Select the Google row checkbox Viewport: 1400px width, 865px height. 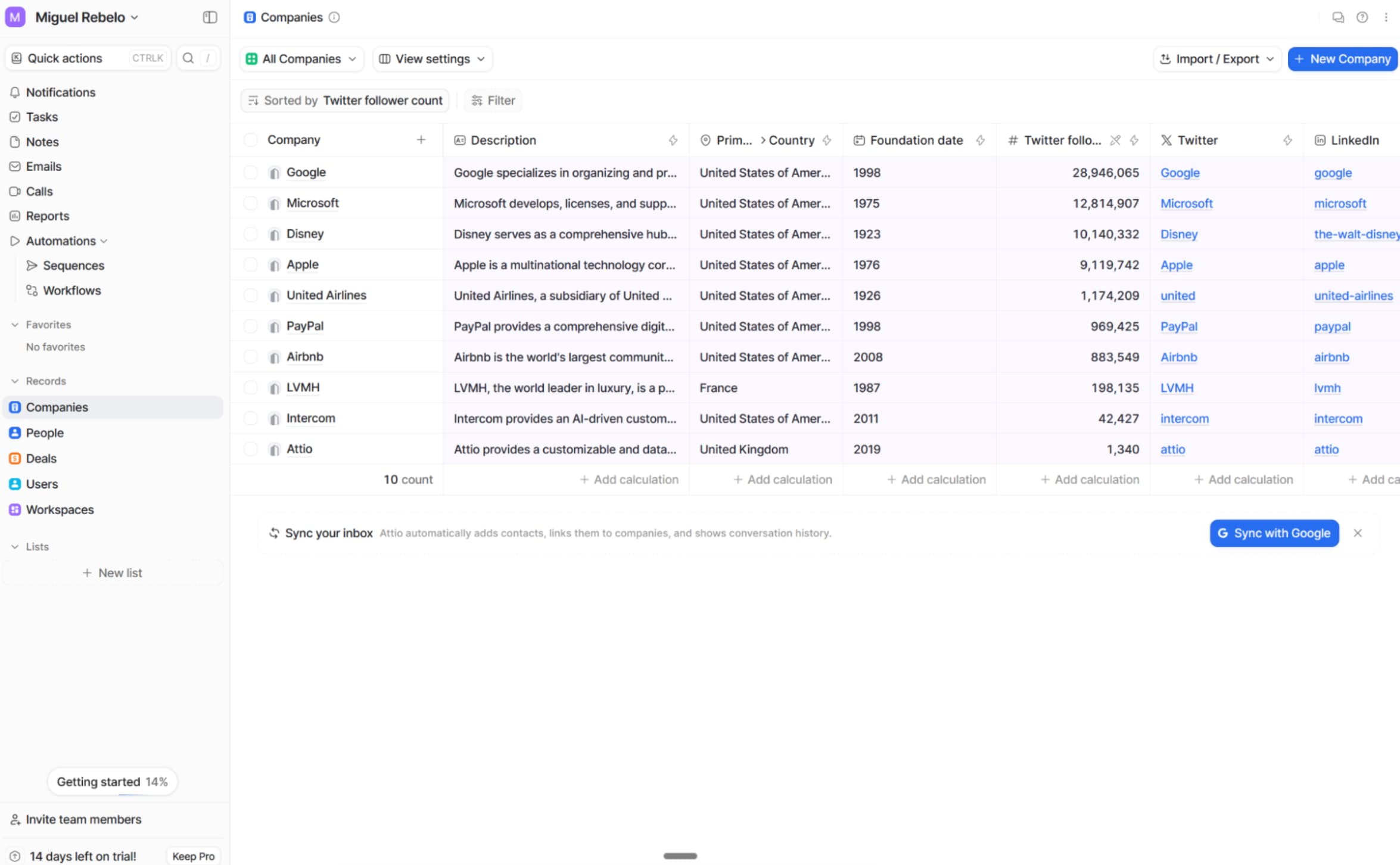click(251, 172)
